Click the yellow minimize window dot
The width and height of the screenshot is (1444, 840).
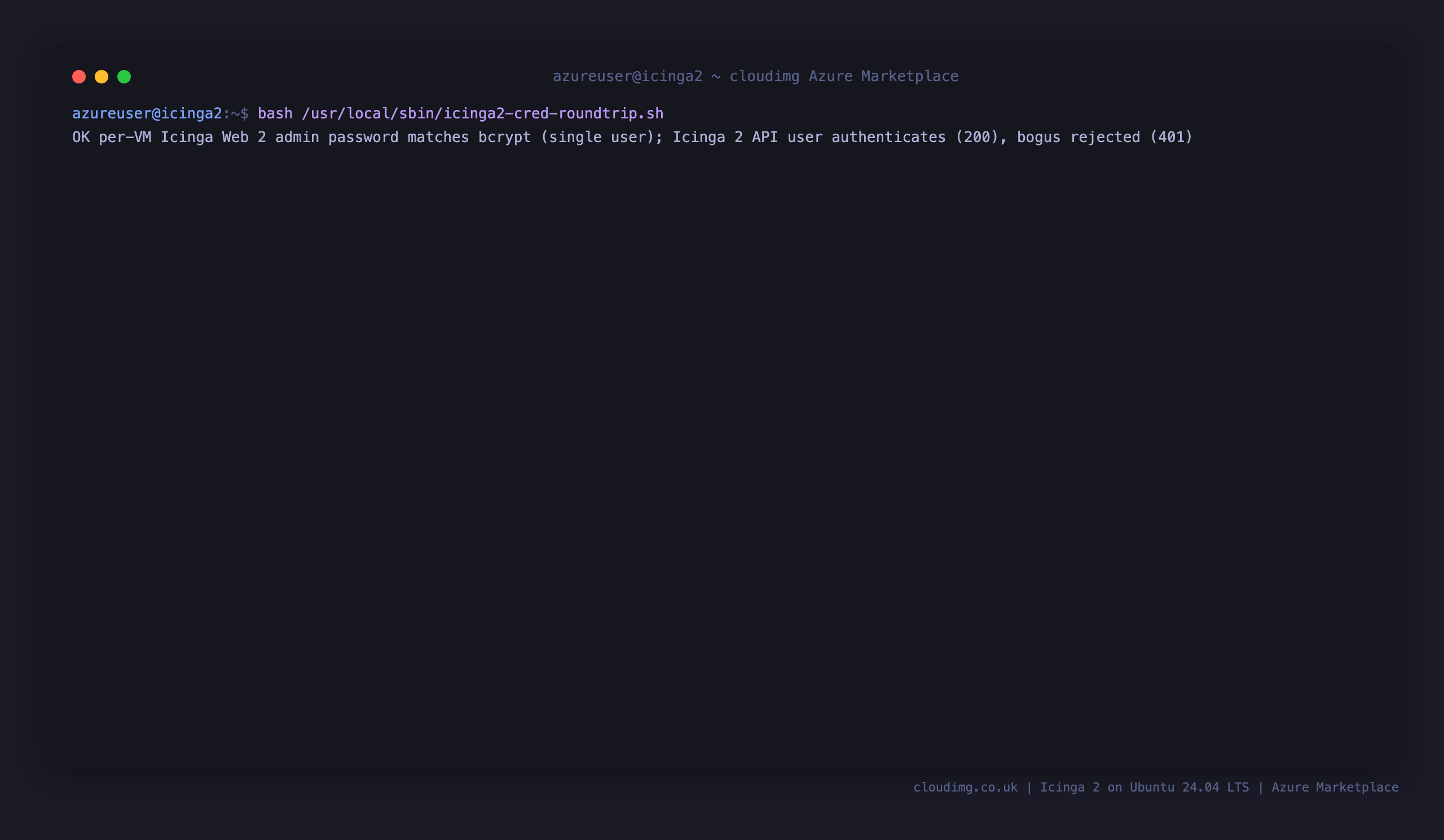[x=102, y=77]
